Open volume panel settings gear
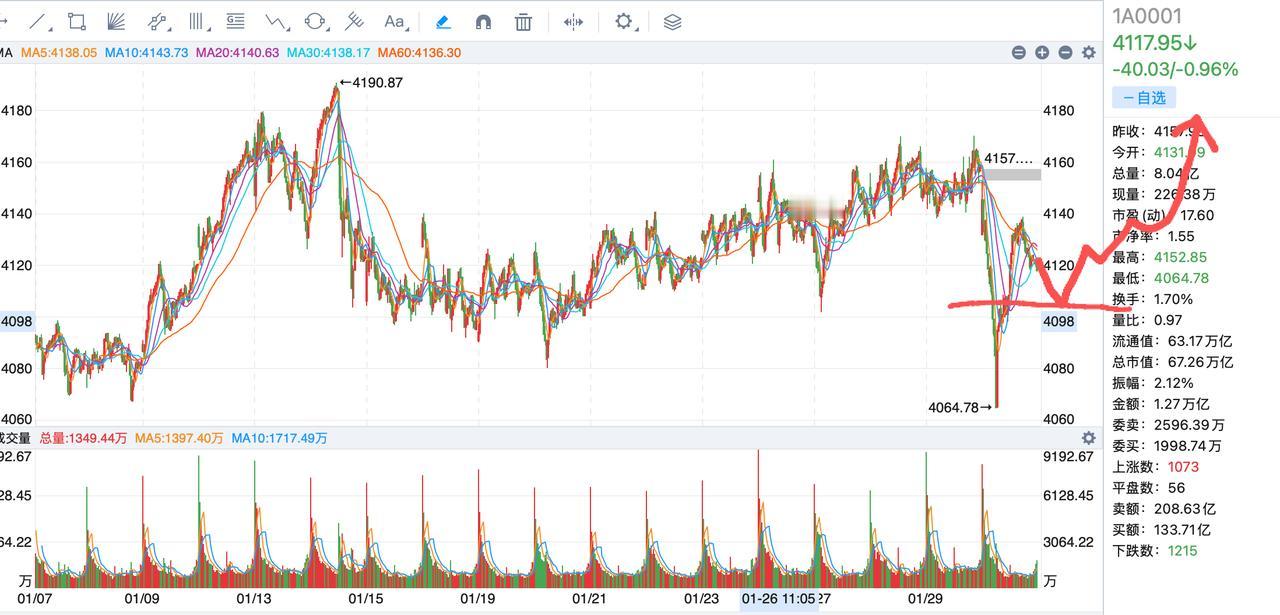 (1089, 438)
